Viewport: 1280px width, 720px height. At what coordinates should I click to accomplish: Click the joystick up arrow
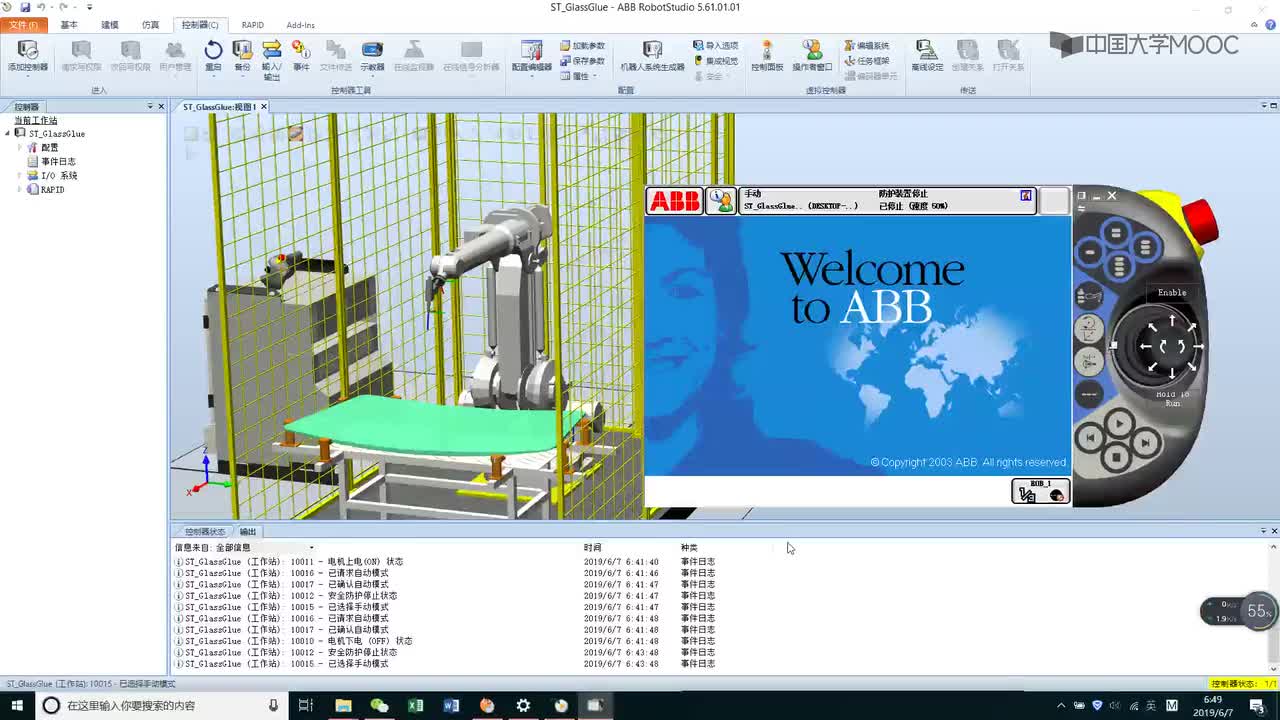click(x=1172, y=320)
